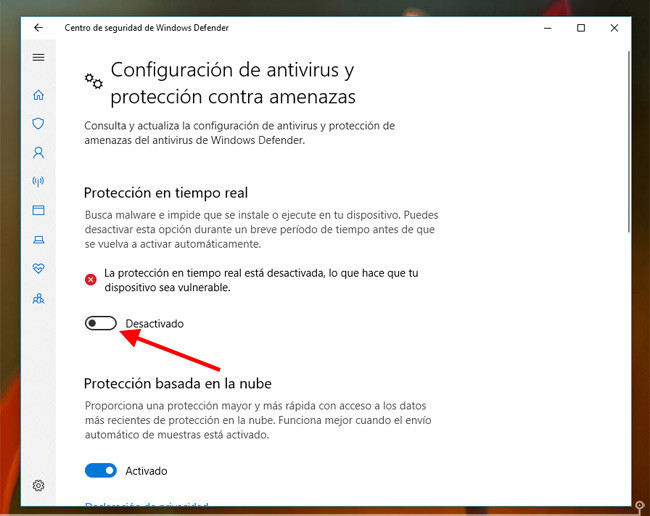Open the account protection person icon
Image resolution: width=650 pixels, height=516 pixels.
point(38,153)
